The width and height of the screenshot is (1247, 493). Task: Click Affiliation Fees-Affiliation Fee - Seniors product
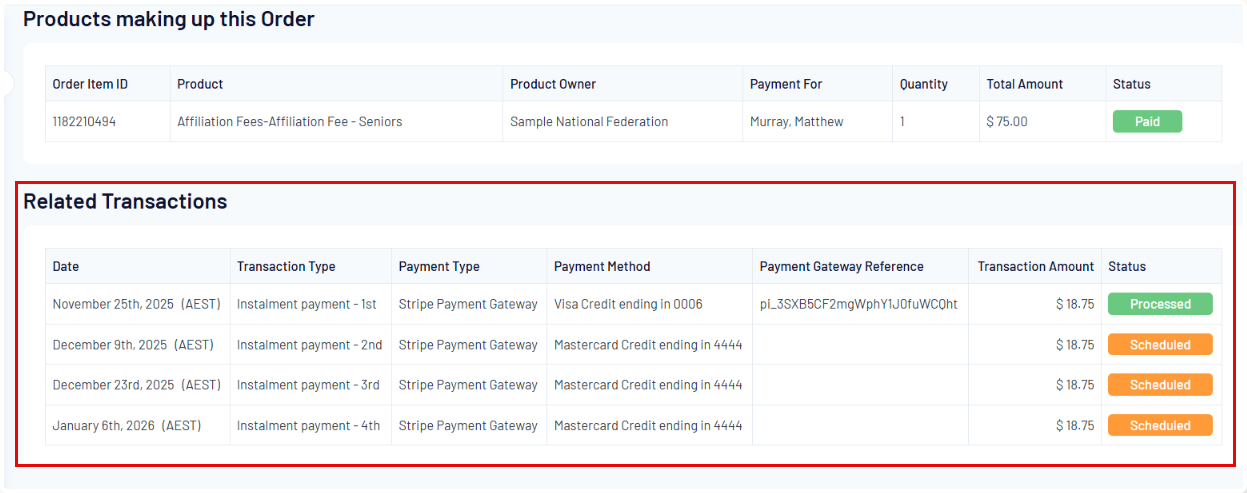(x=289, y=122)
